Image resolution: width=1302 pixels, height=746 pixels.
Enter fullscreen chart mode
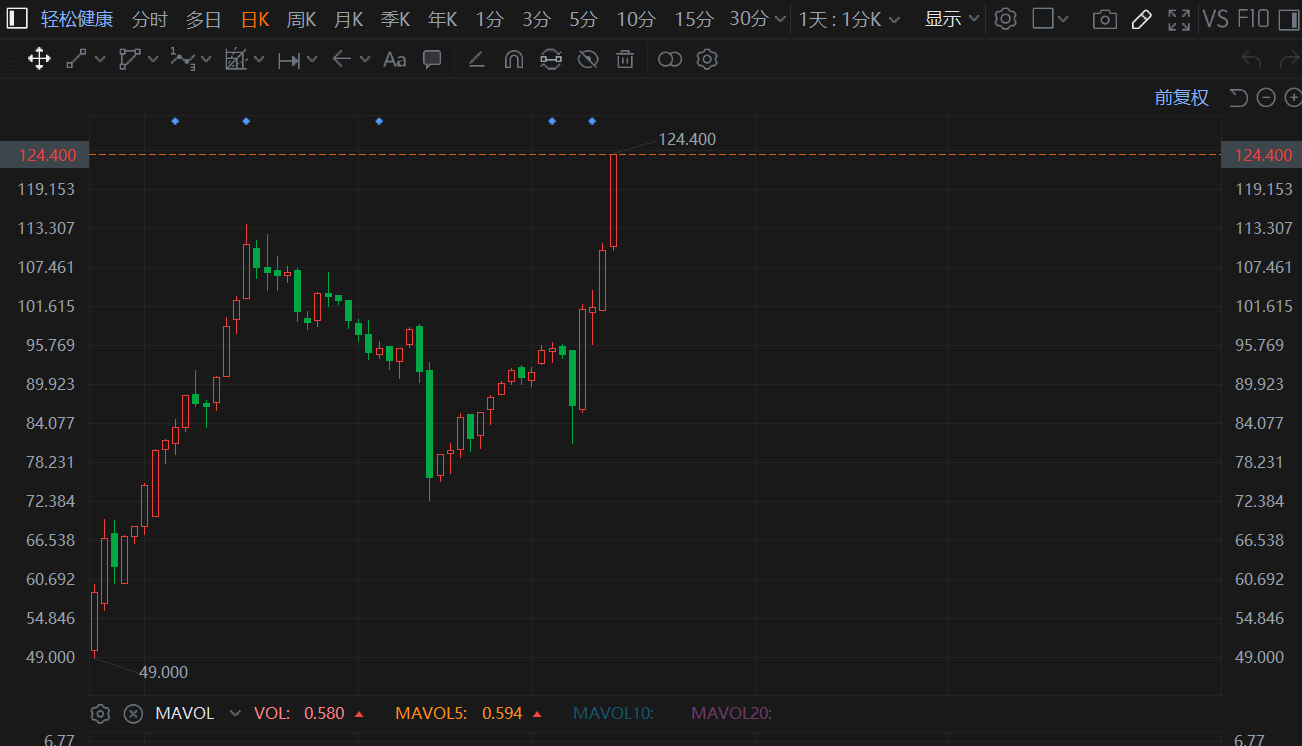pos(1179,19)
